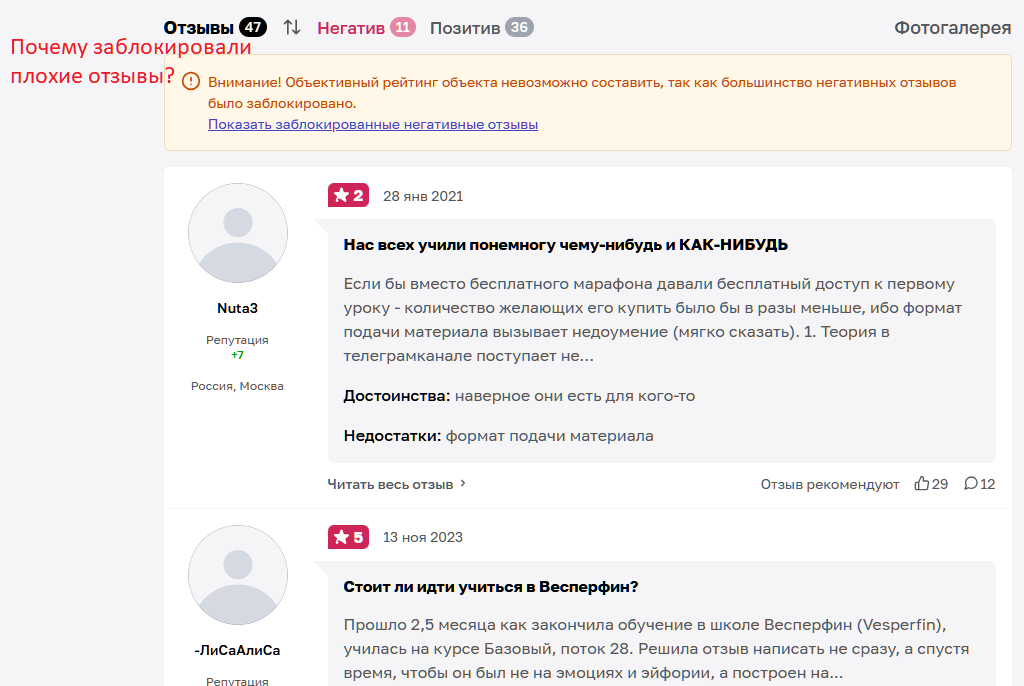Open the Фотогалерея section

tap(953, 28)
